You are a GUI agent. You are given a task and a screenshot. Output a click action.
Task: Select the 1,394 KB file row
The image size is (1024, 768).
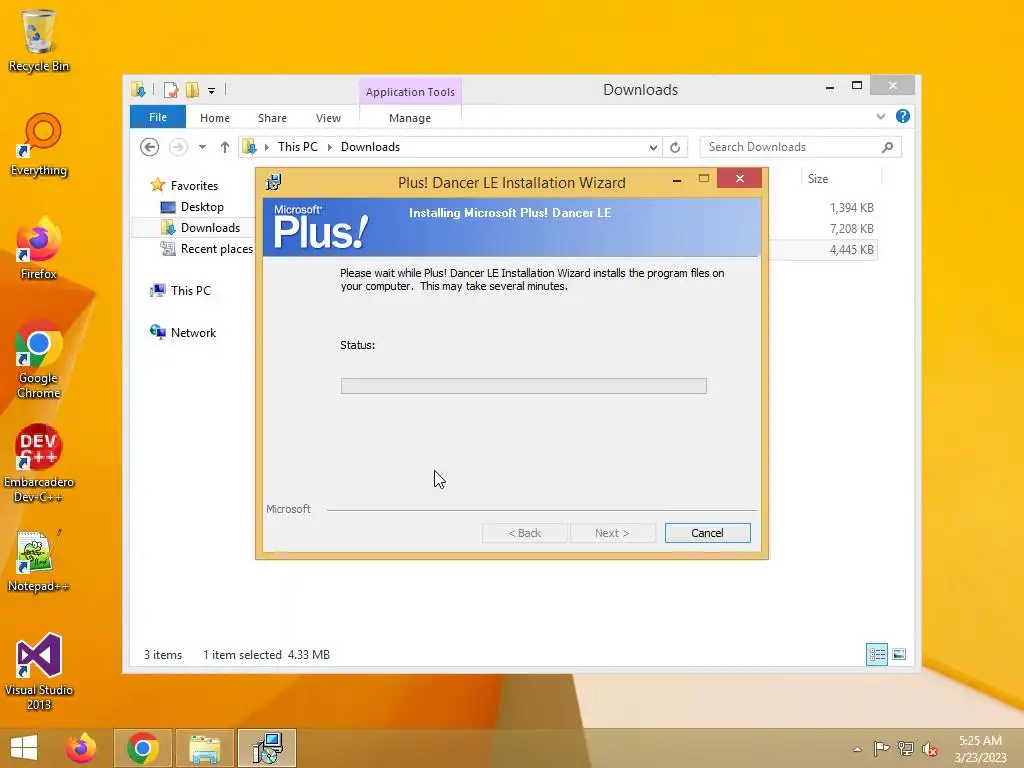(x=823, y=208)
